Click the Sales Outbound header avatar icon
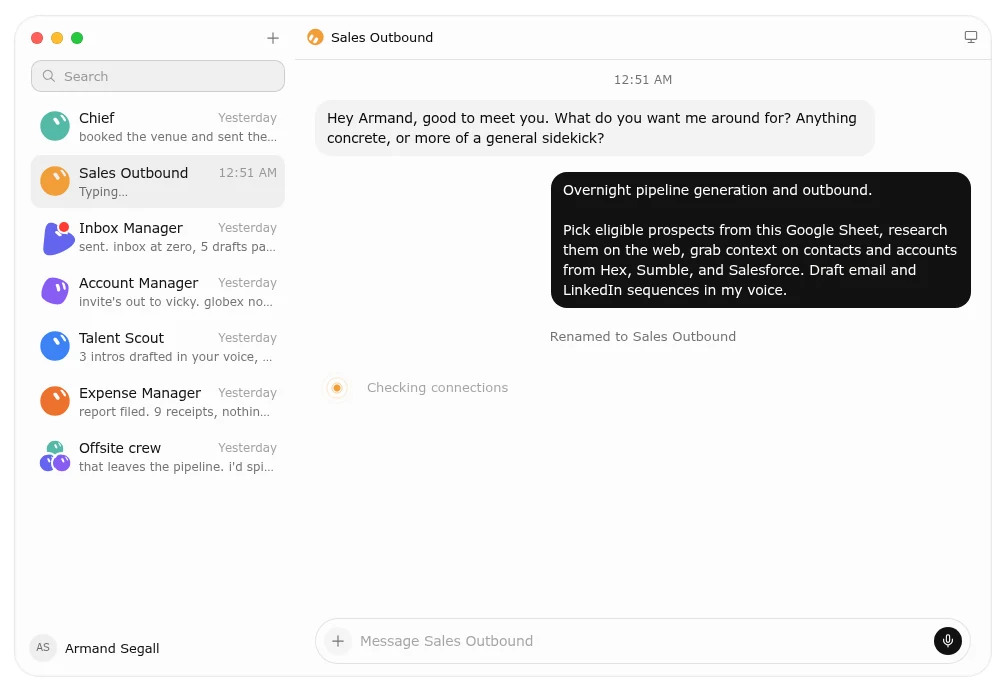 tap(315, 37)
